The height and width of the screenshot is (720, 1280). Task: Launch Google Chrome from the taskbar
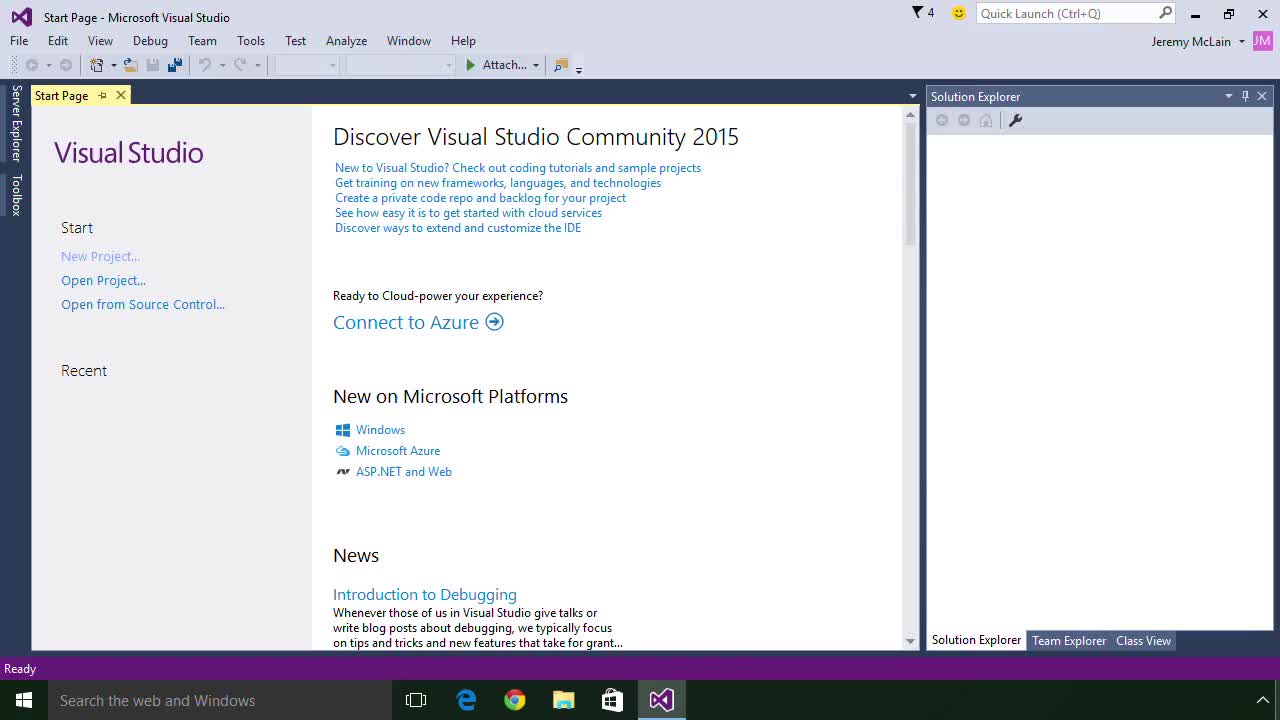click(x=515, y=700)
